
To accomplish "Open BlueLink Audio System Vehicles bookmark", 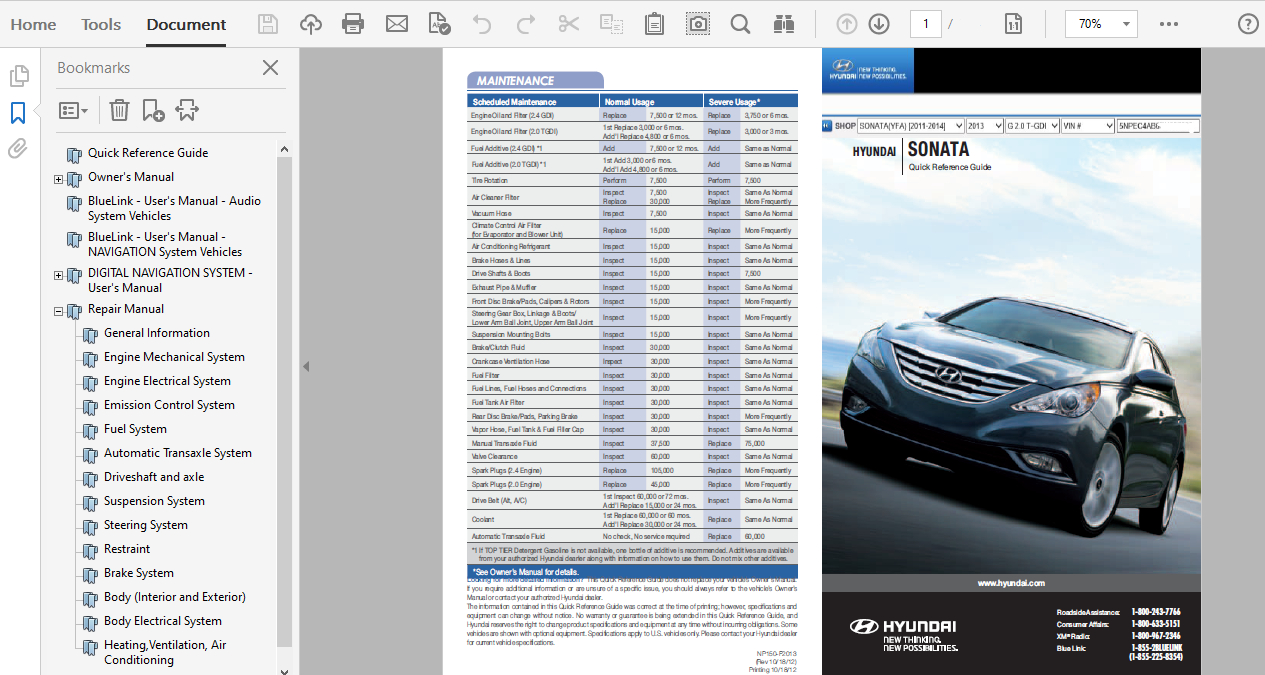I will (174, 208).
